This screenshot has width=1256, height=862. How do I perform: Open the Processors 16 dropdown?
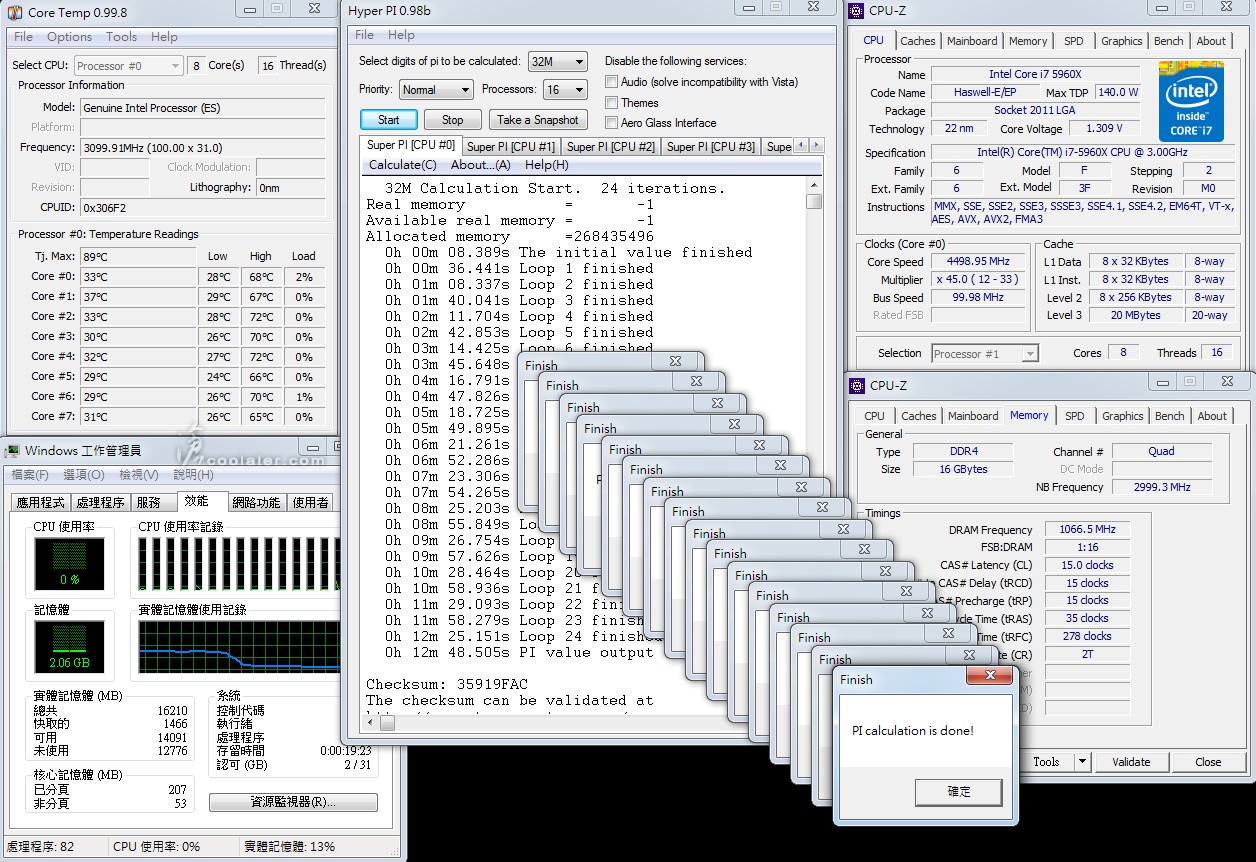565,90
